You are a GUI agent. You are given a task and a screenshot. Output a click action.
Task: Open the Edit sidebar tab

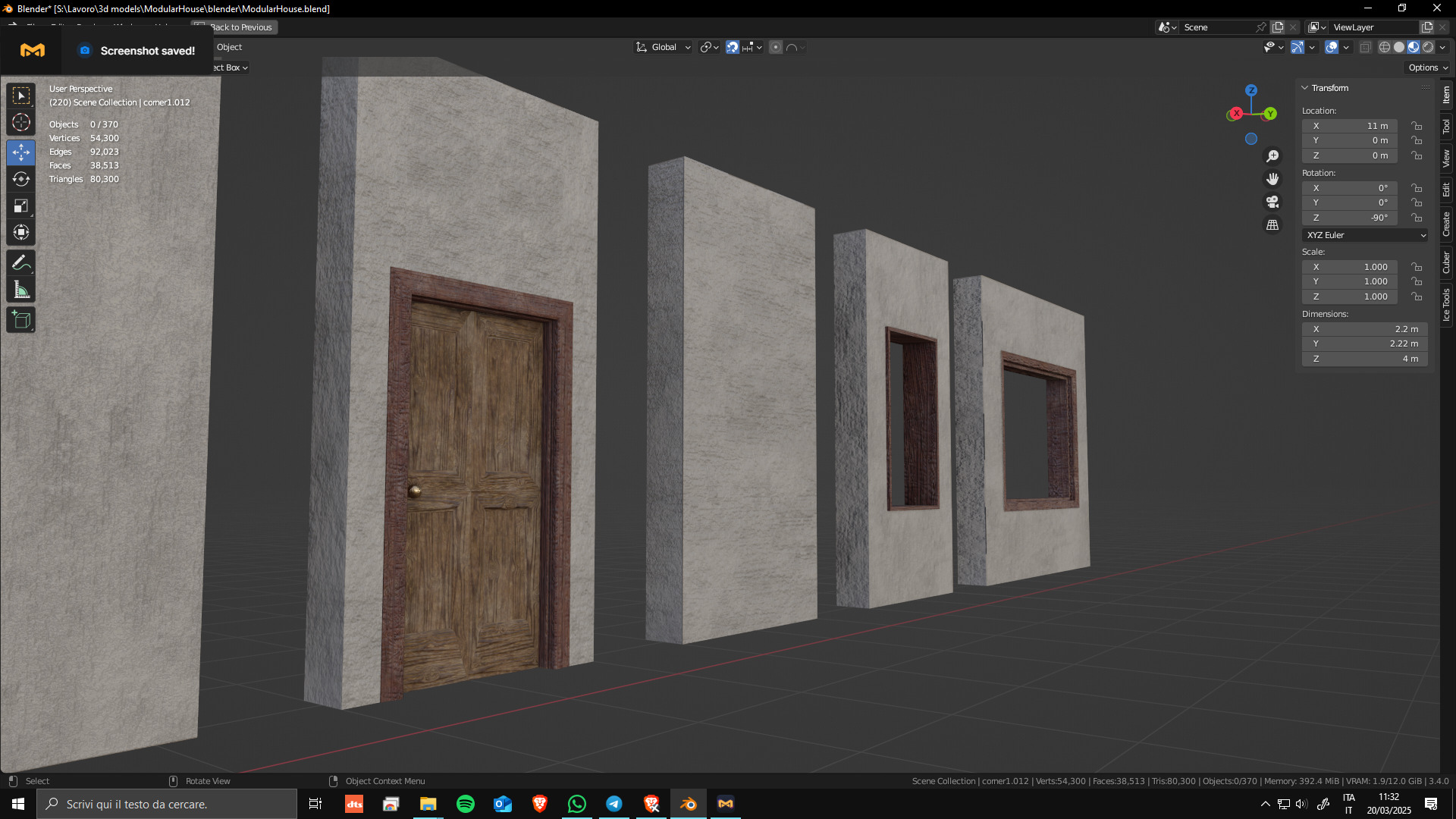click(x=1447, y=190)
